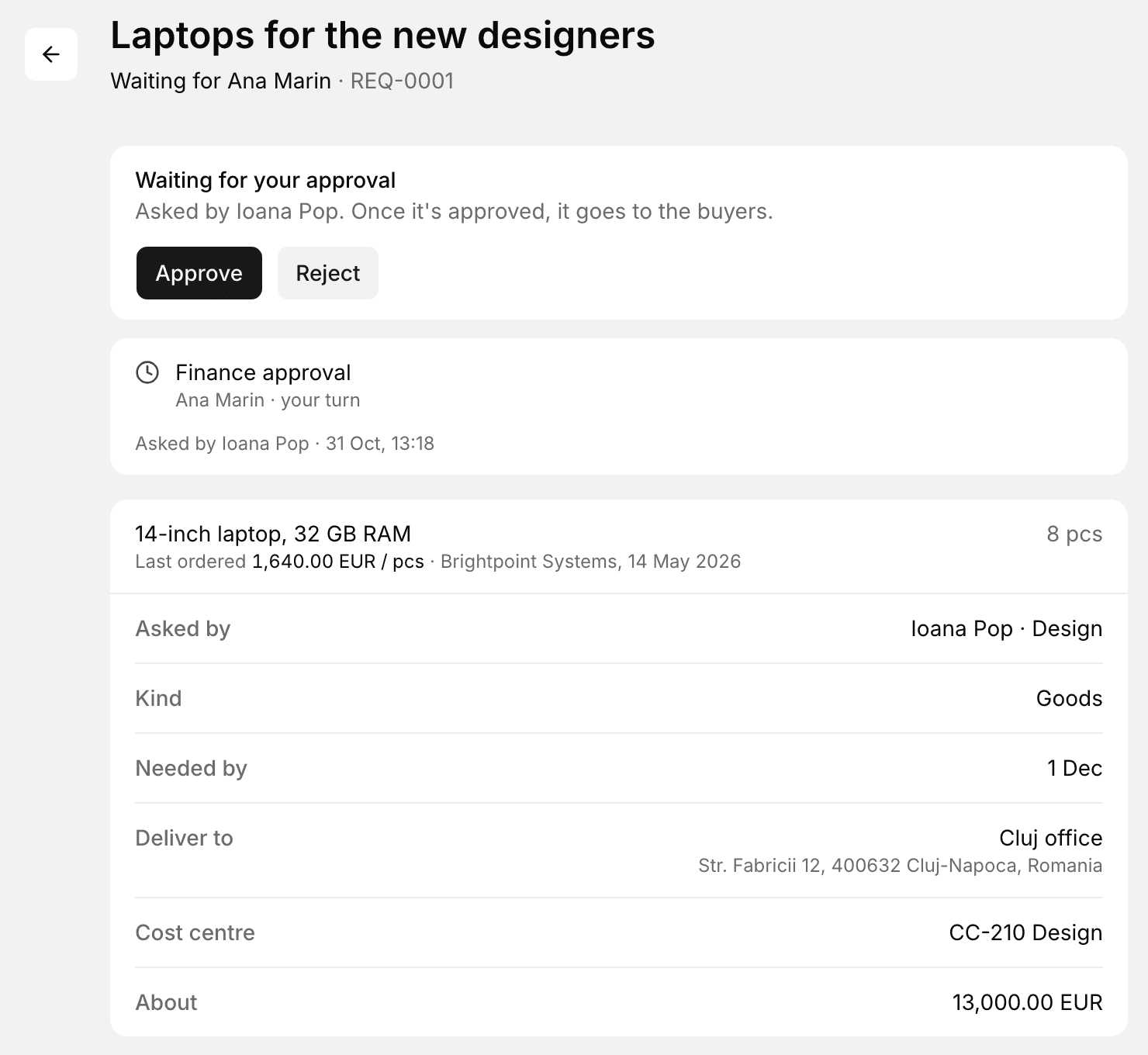Screen dimensions: 1148x1055
Task: Click the clock icon beside Finance approval
Action: (x=147, y=373)
